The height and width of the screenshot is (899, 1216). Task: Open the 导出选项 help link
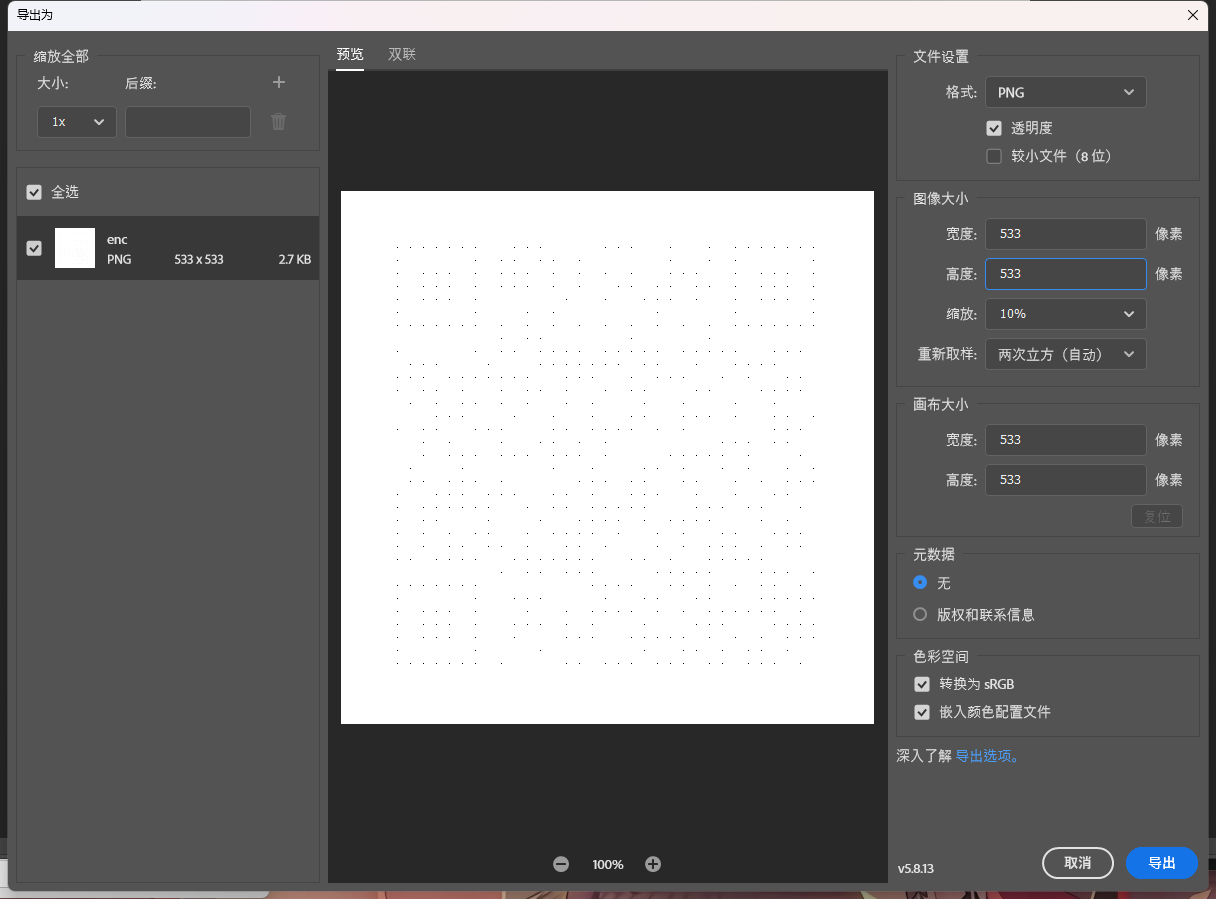click(x=987, y=756)
